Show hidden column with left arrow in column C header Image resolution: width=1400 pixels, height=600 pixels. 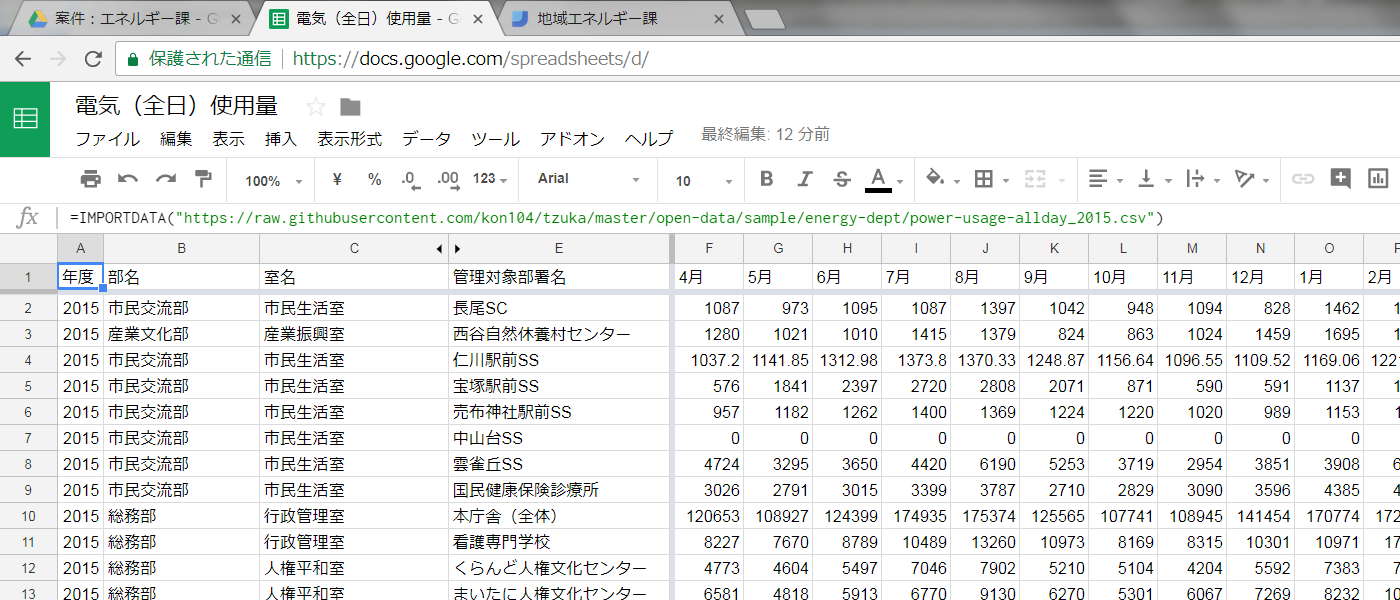(440, 249)
